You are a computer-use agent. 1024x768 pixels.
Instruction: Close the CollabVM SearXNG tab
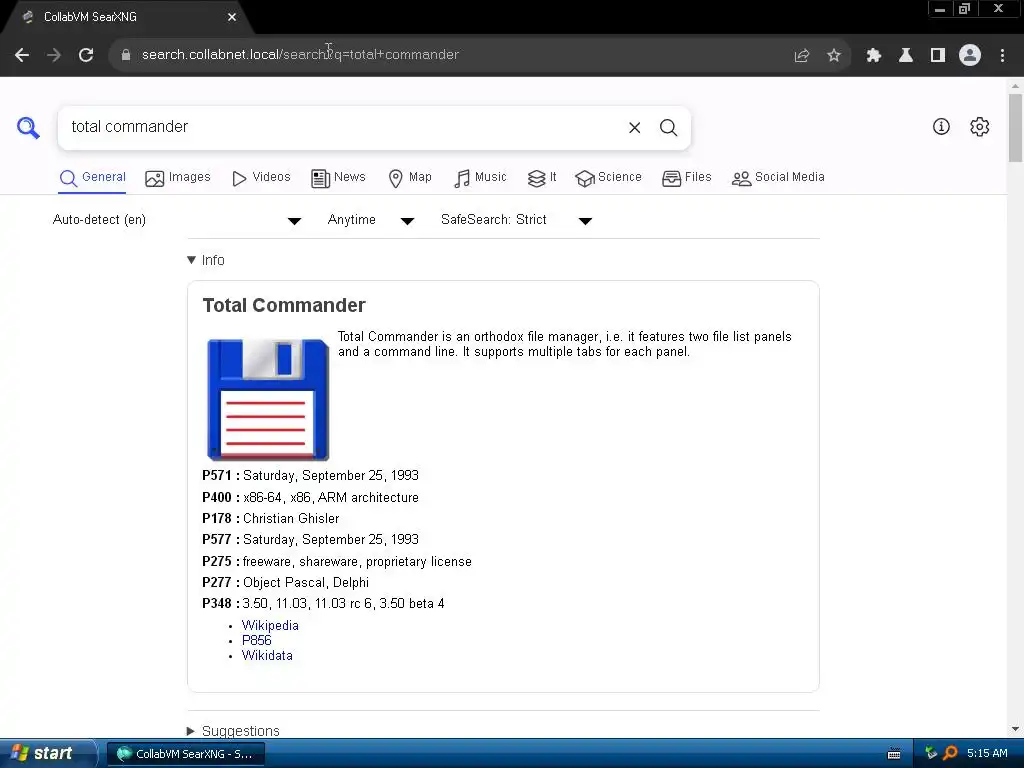(x=232, y=17)
